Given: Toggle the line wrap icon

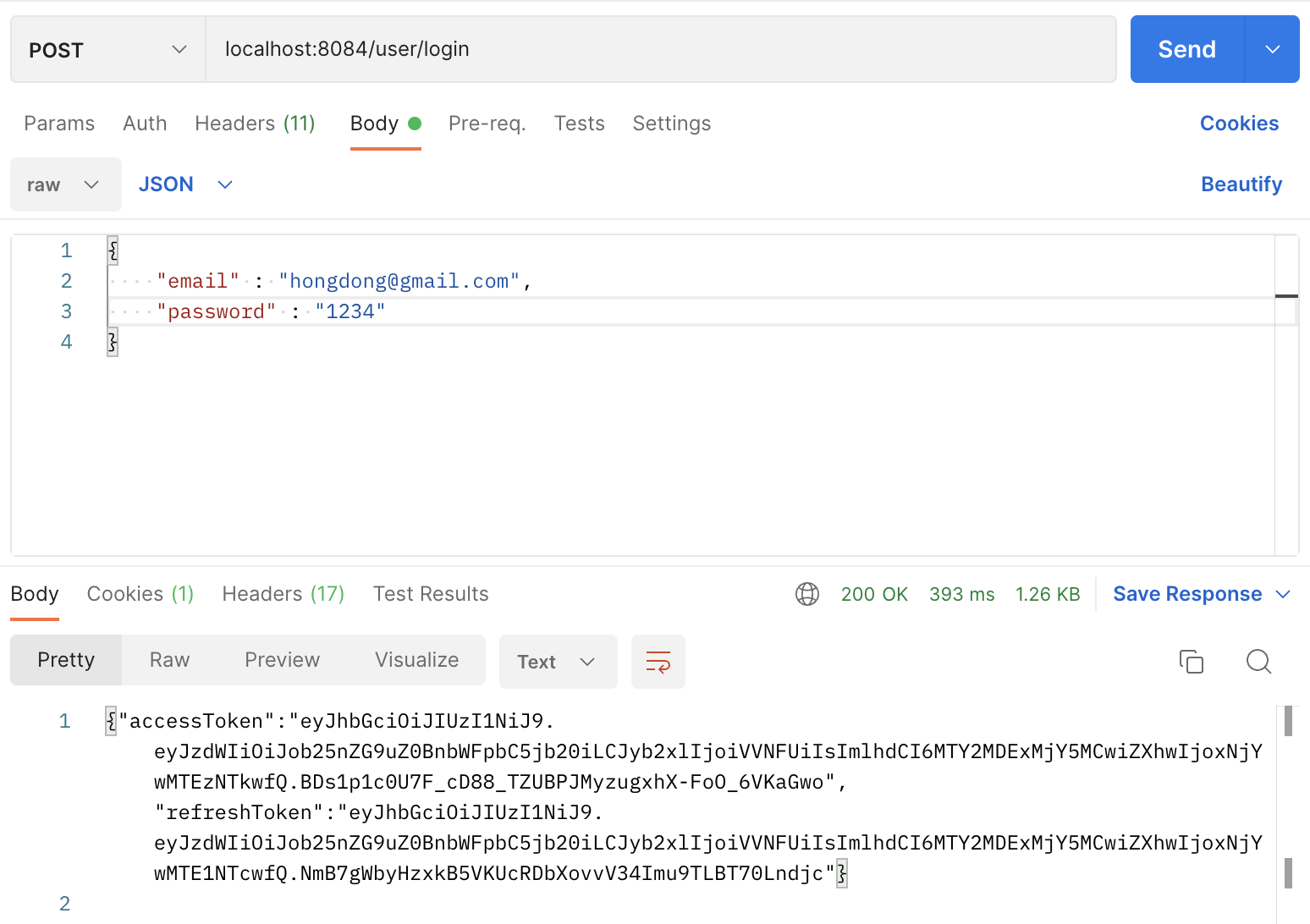Looking at the screenshot, I should pyautogui.click(x=658, y=662).
